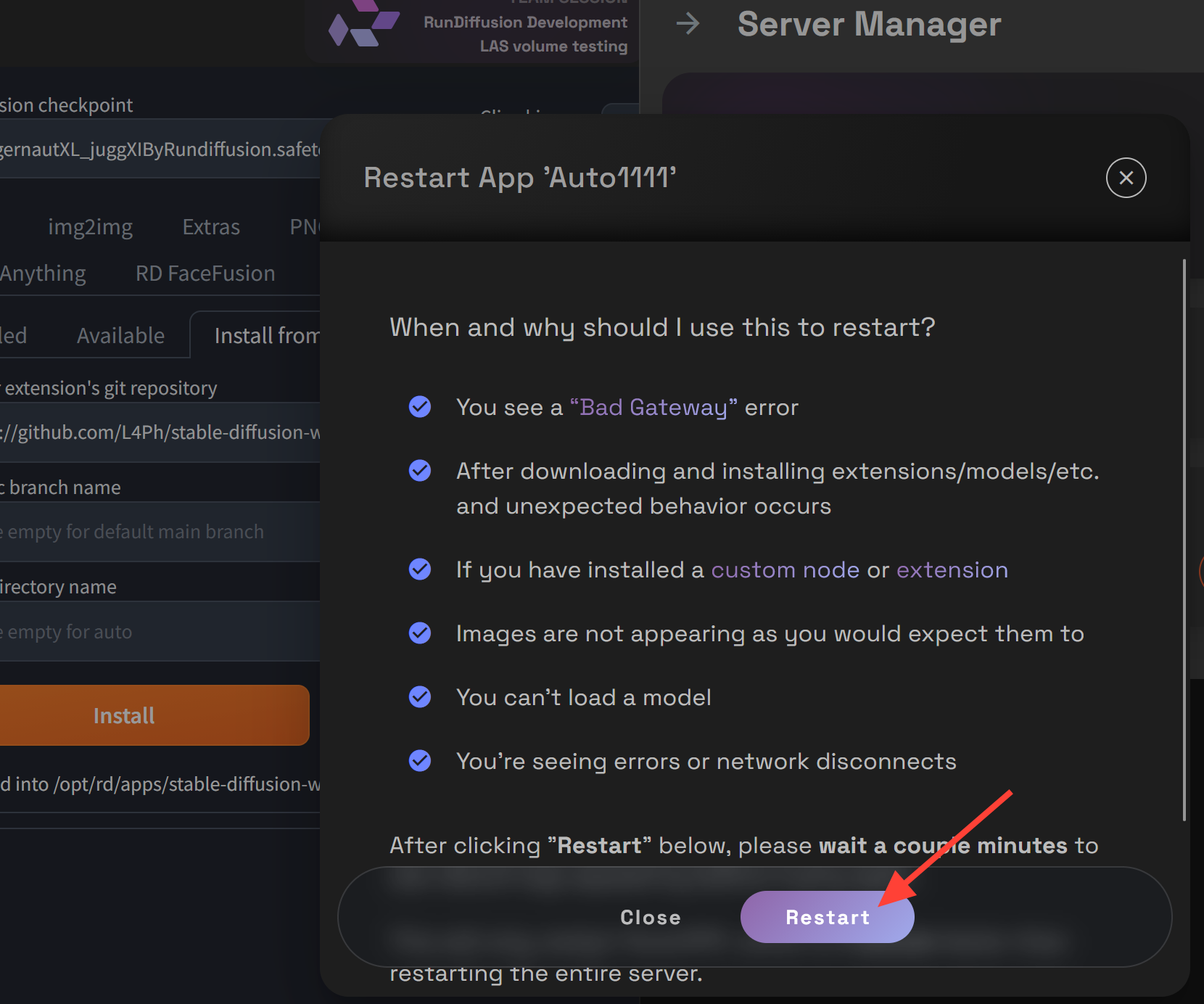
Task: Switch to the Extras tab
Action: click(211, 227)
